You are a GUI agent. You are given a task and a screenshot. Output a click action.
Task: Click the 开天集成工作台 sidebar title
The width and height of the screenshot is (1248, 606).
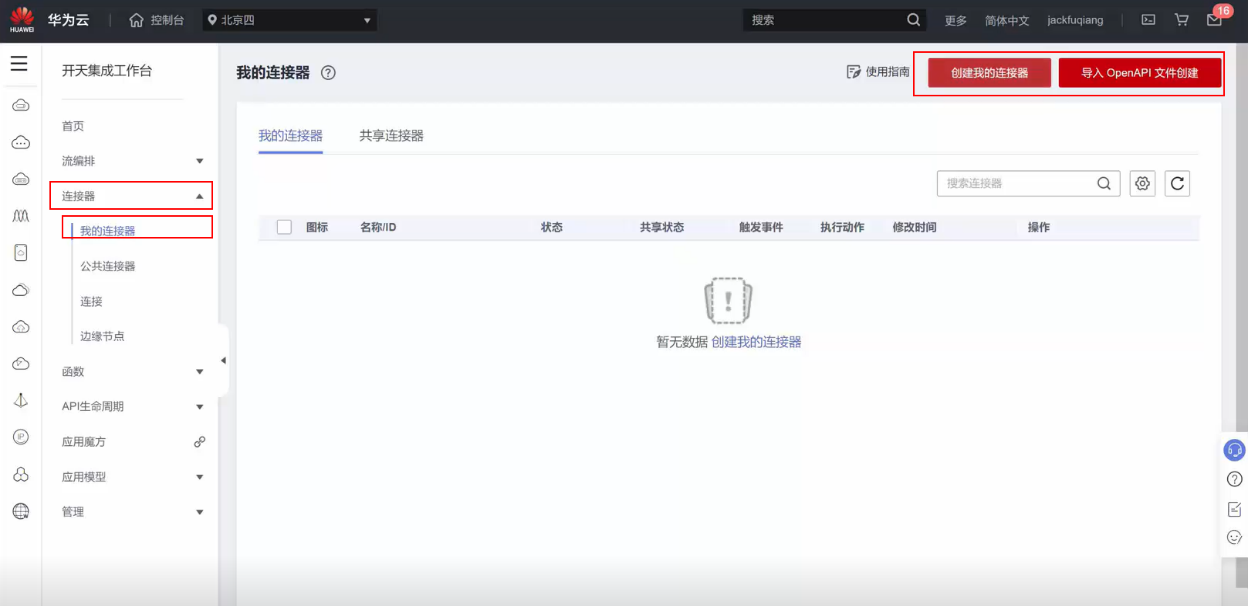tap(107, 71)
